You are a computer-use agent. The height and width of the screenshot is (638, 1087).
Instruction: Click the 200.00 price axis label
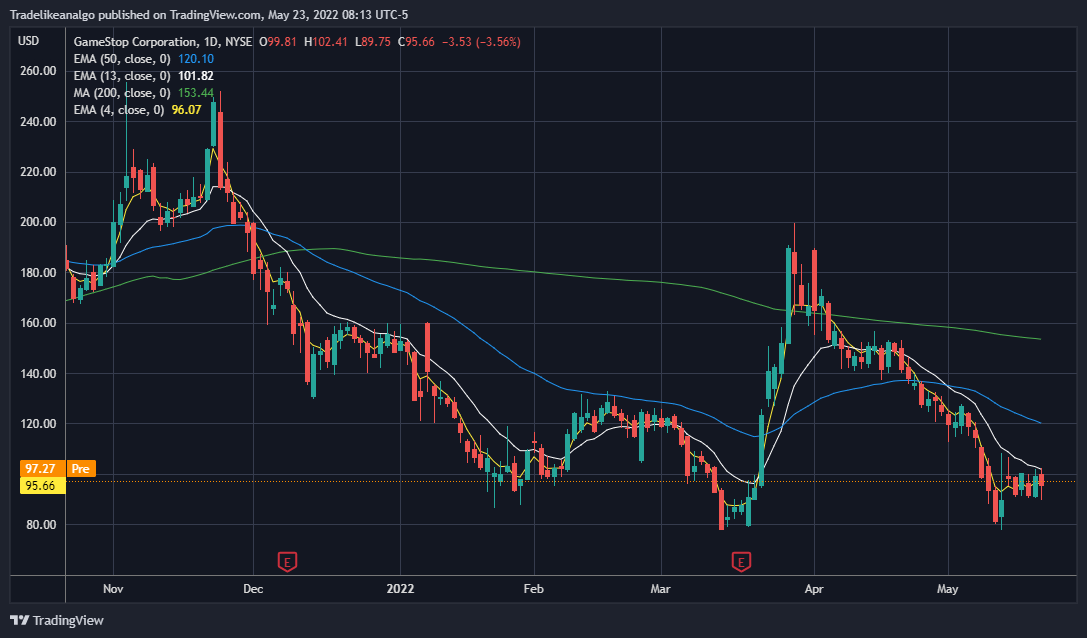point(40,222)
